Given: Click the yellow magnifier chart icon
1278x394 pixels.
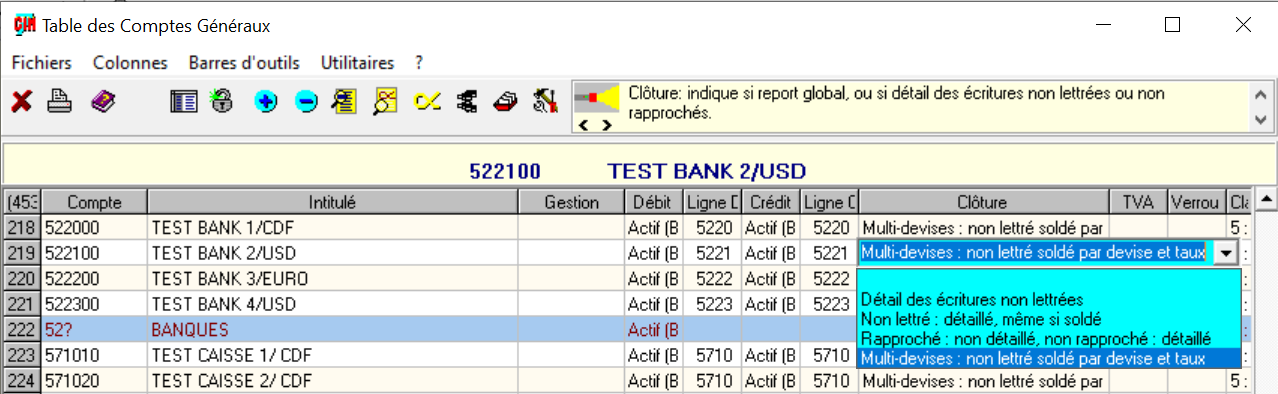Looking at the screenshot, I should [x=386, y=101].
